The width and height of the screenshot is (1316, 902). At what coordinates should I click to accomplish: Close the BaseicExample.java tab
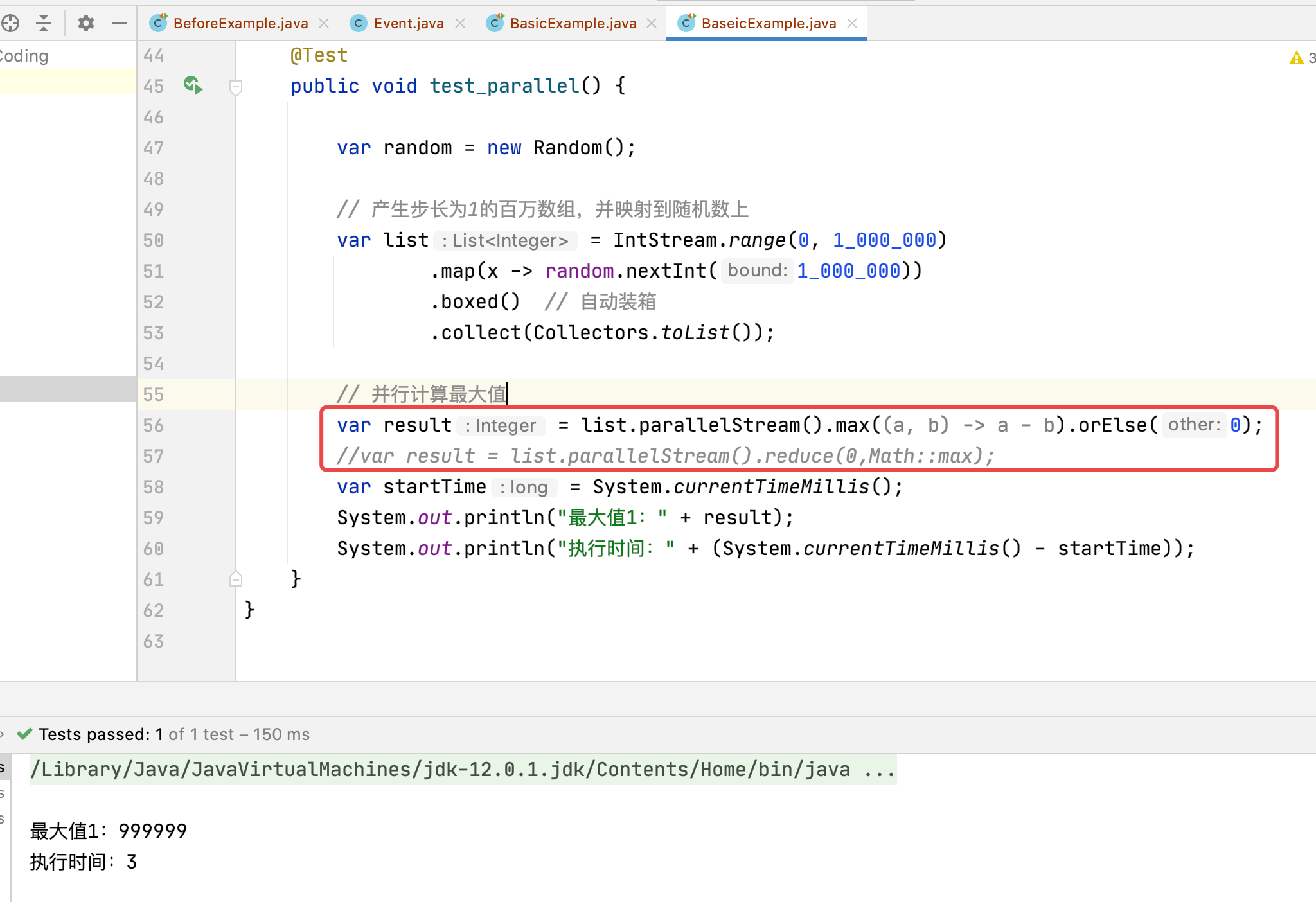(x=852, y=23)
